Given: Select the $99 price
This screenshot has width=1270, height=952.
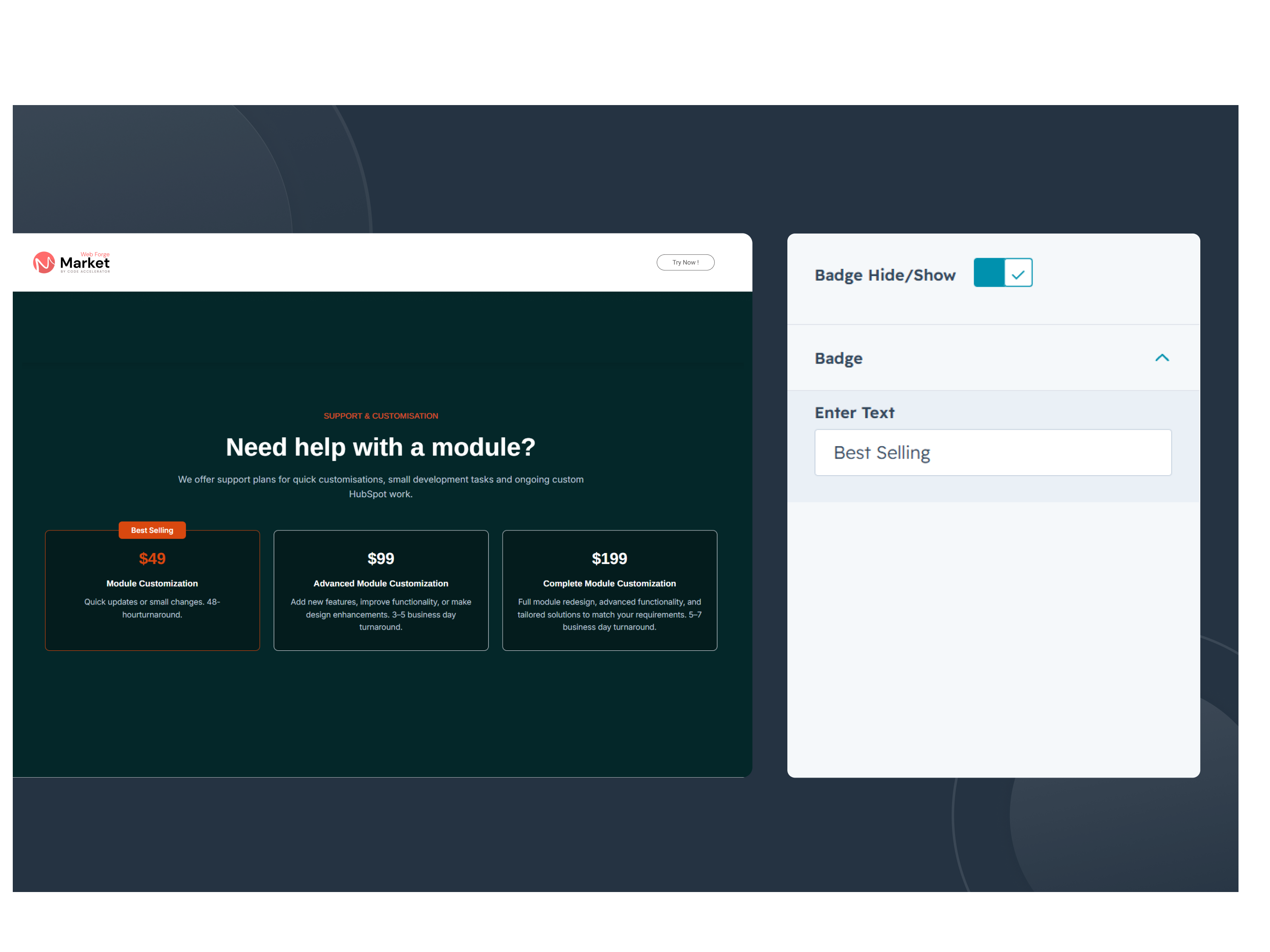Looking at the screenshot, I should point(380,559).
